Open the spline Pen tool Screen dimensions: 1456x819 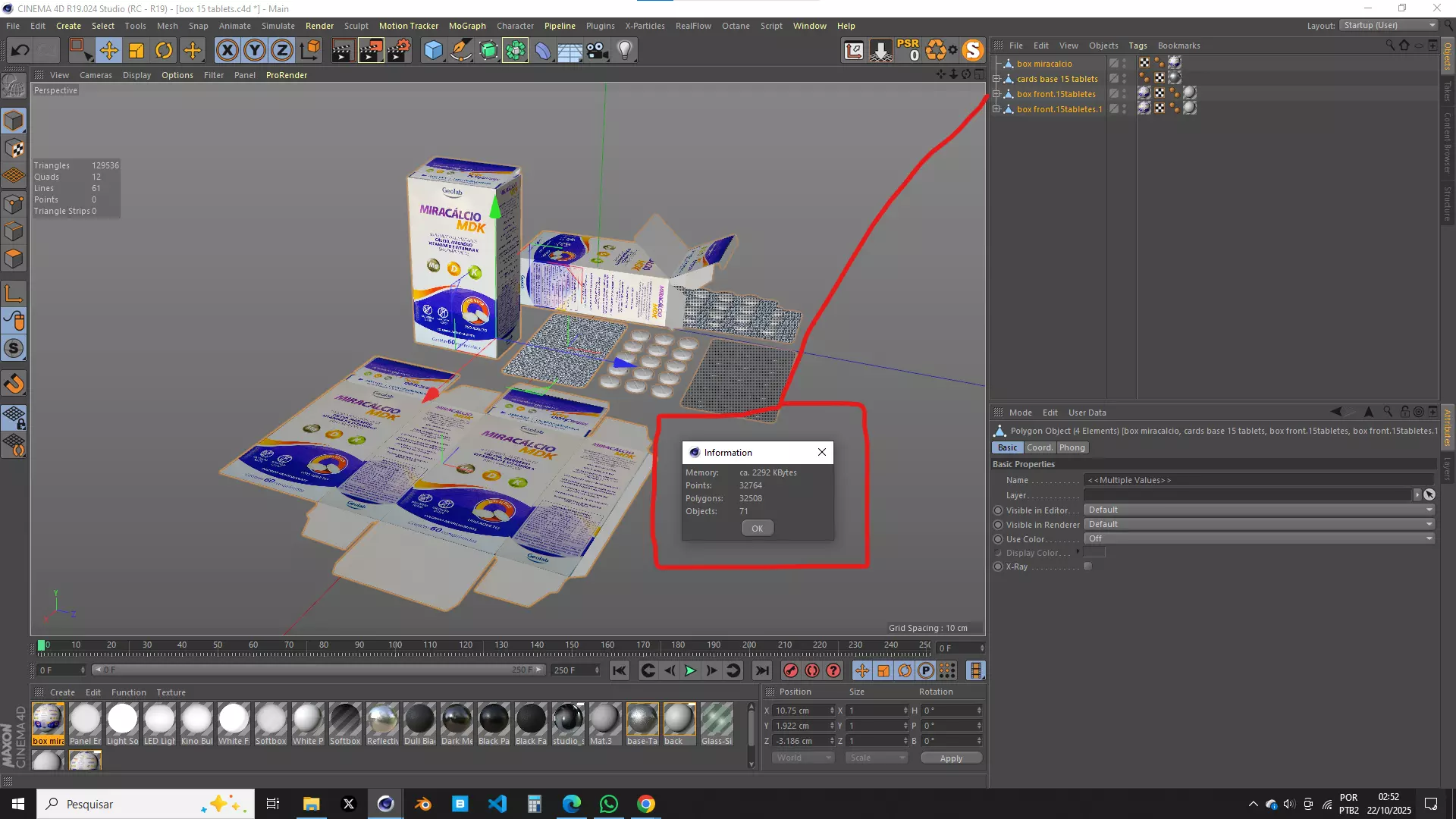coord(460,51)
